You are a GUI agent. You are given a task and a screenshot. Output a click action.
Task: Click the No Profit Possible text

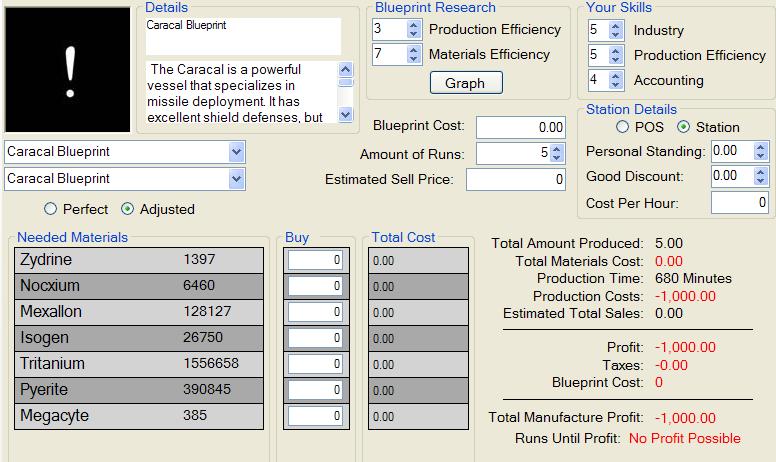[684, 438]
